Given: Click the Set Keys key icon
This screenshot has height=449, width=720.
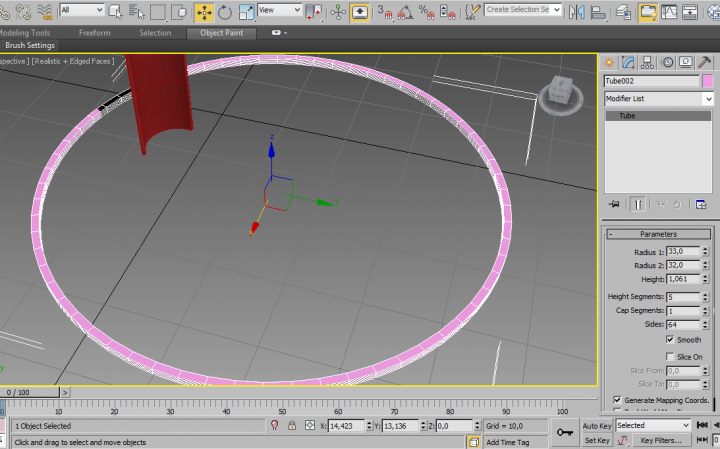Looking at the screenshot, I should pos(565,432).
